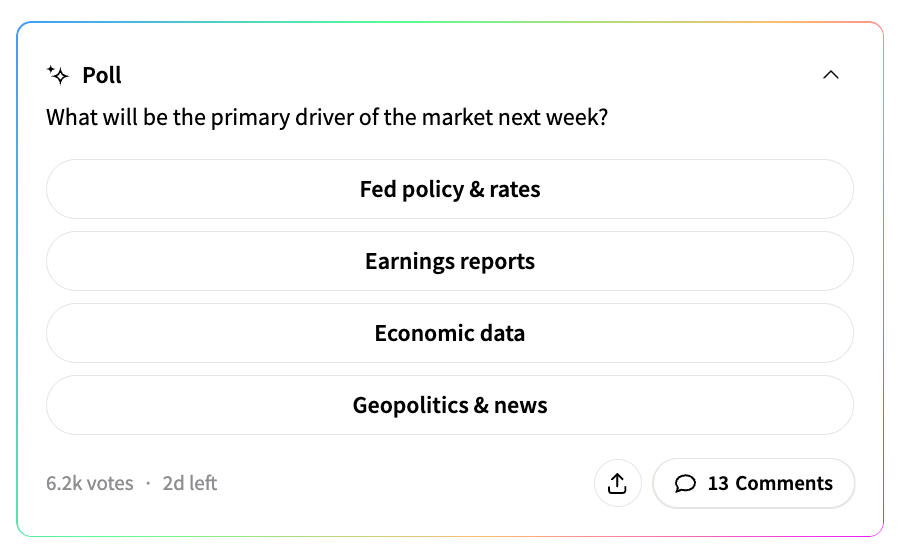The height and width of the screenshot is (552, 910).
Task: Click the speech bubble comments icon
Action: click(x=685, y=484)
